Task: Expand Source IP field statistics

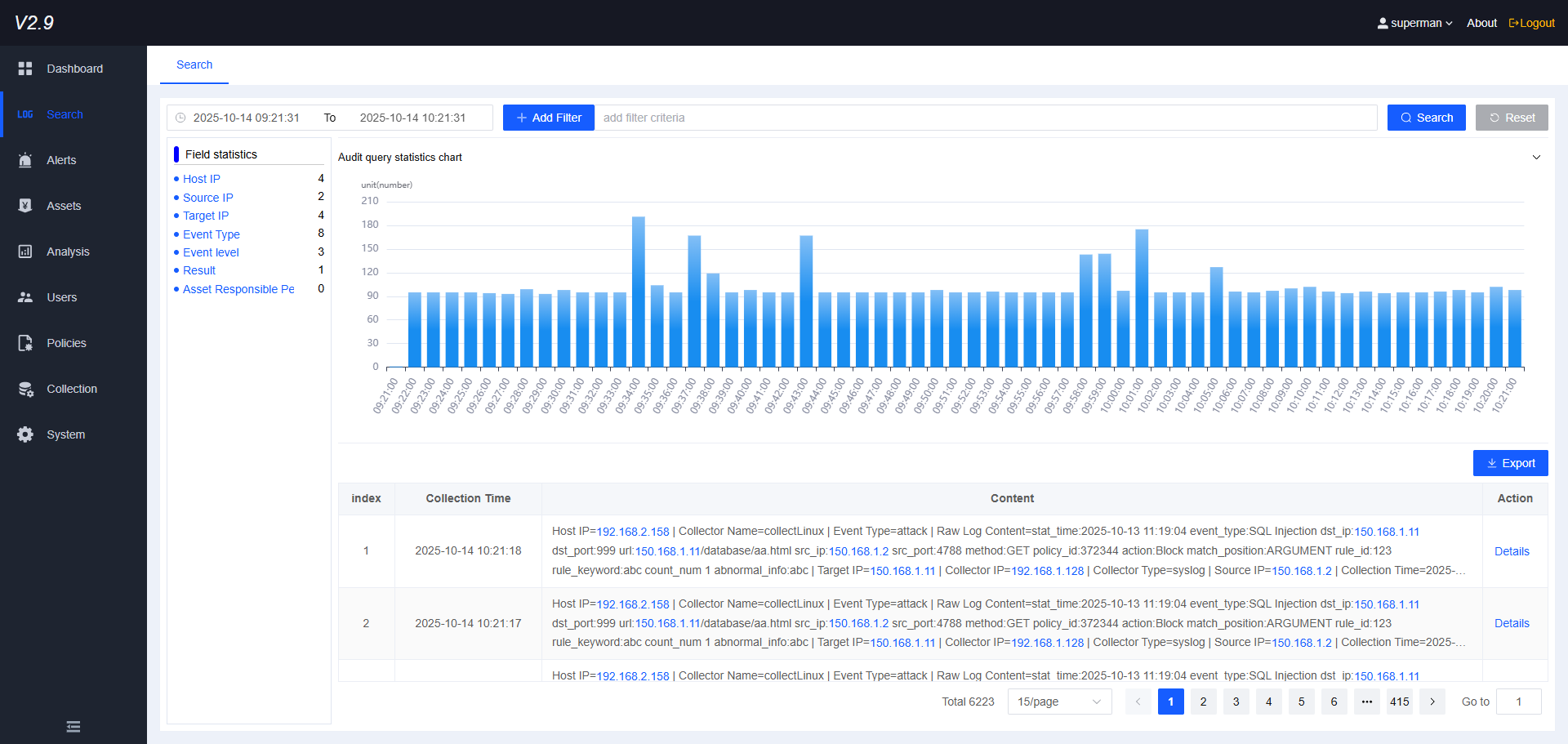Action: pos(207,198)
